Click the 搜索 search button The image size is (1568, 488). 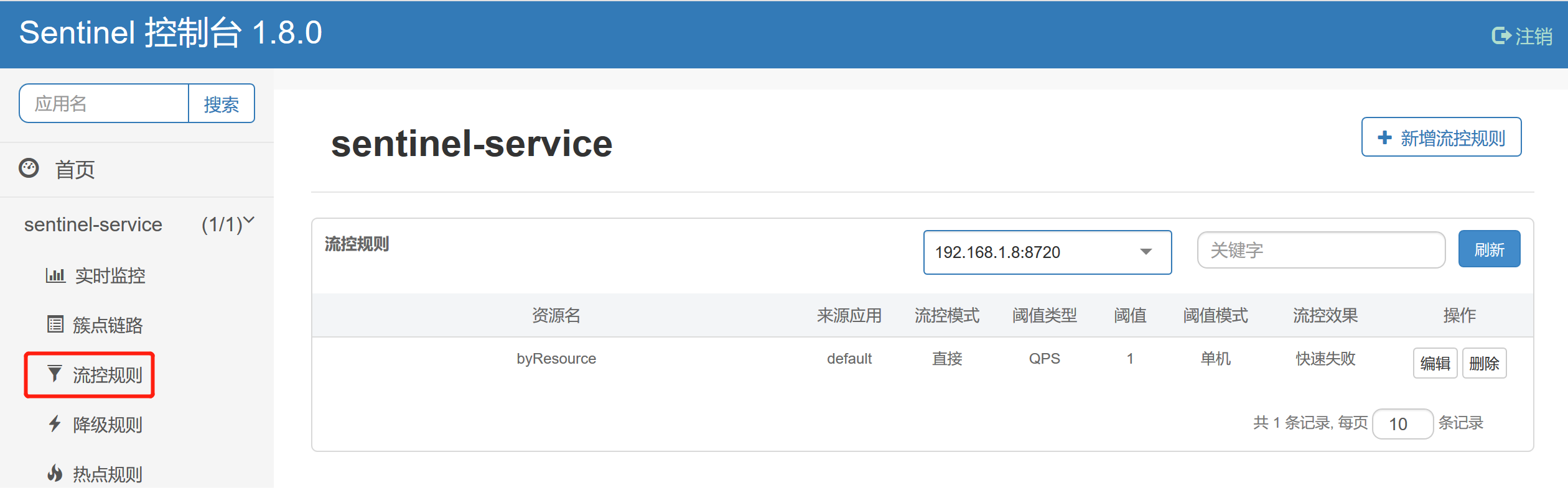click(x=221, y=104)
